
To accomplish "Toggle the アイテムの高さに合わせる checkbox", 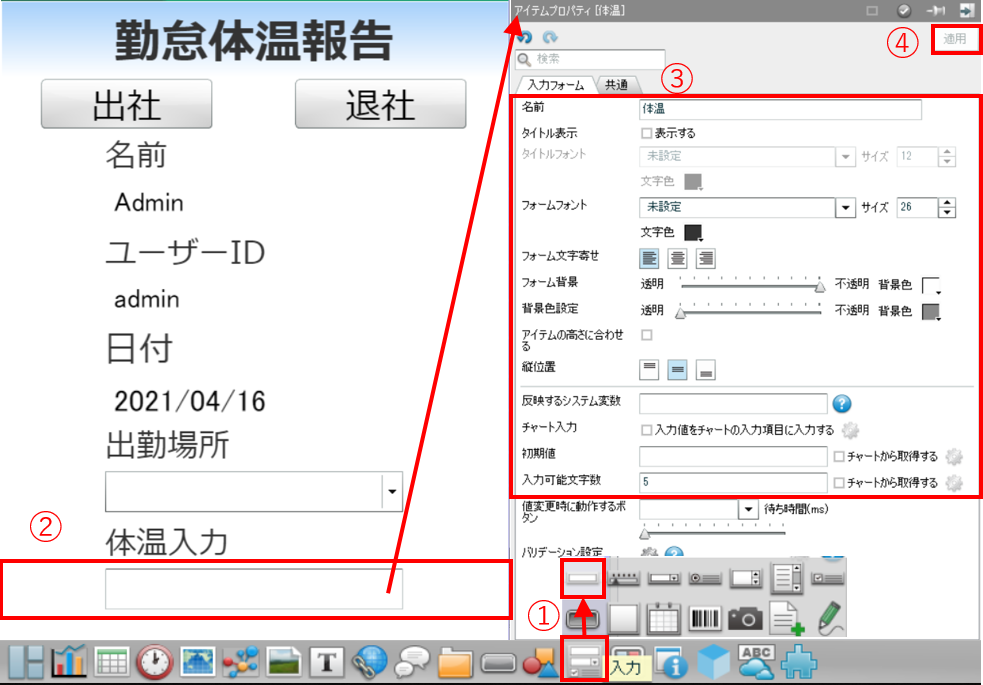I will pos(646,335).
